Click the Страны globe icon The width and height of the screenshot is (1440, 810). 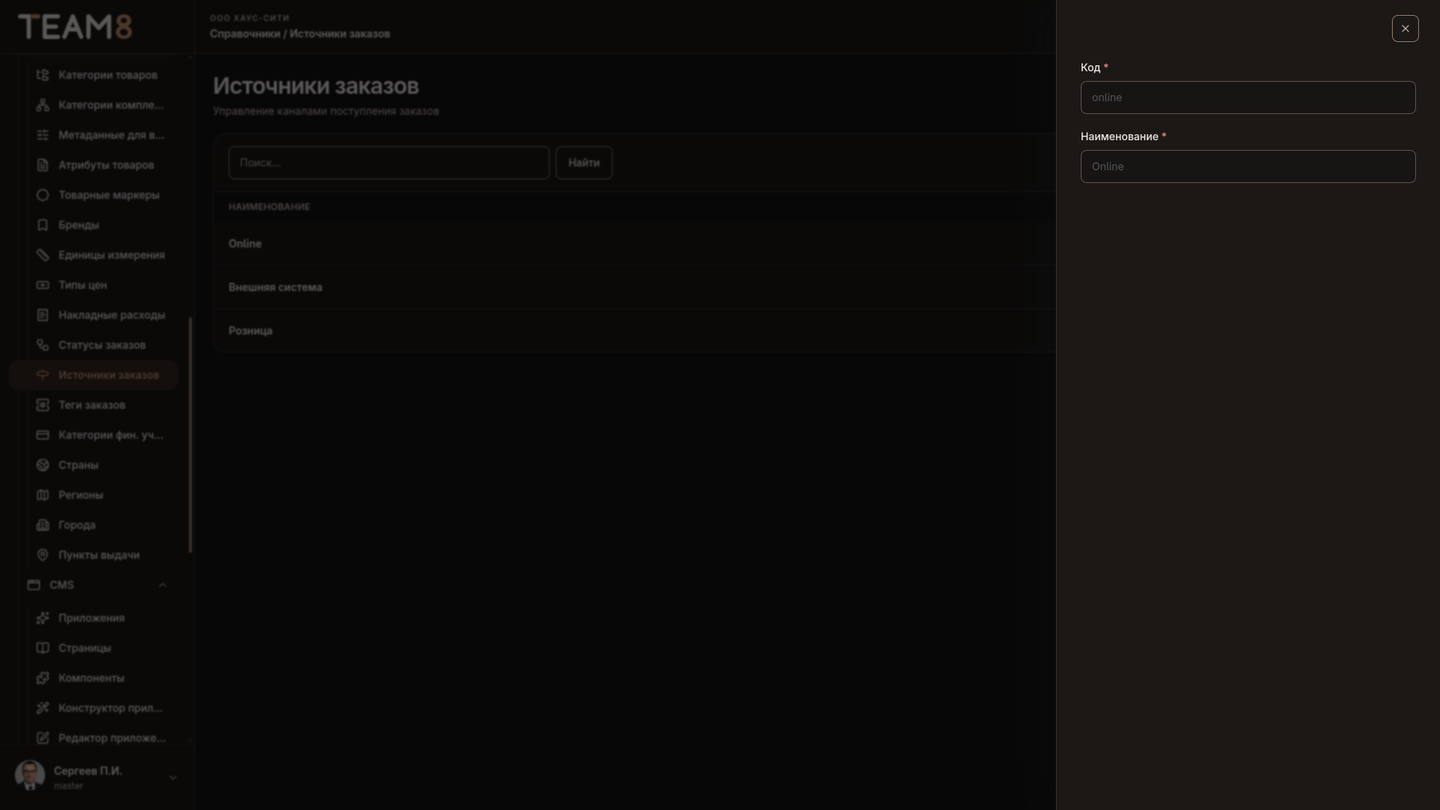coord(42,465)
